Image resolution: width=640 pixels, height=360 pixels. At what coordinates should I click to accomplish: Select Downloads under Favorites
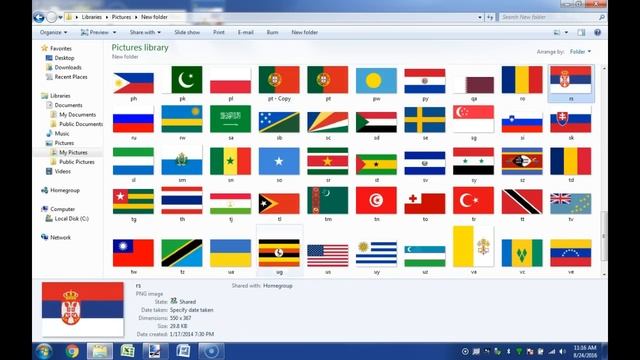click(x=68, y=67)
